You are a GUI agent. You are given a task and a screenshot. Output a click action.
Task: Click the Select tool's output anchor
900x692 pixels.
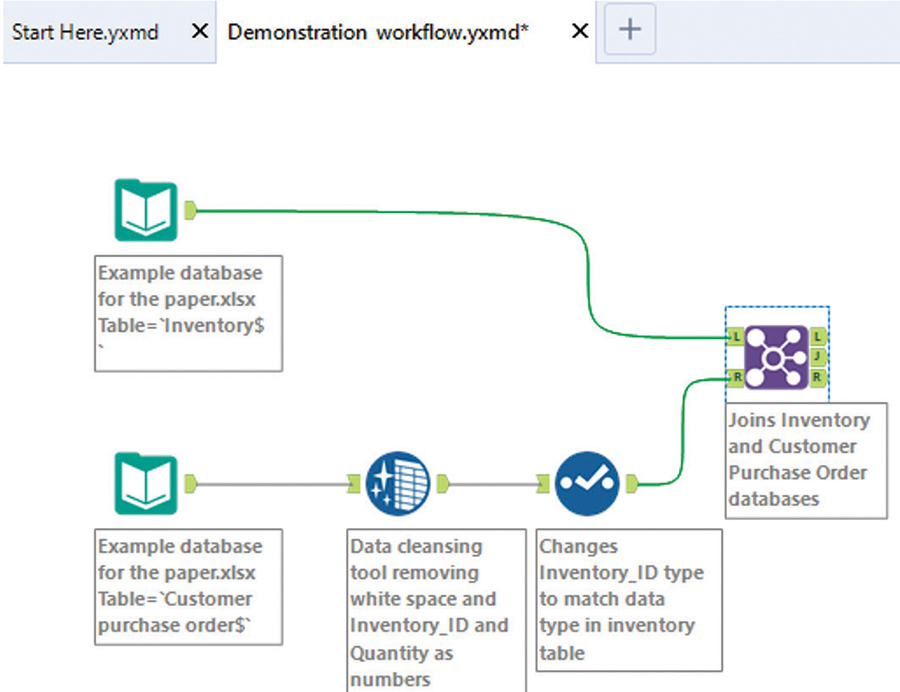(632, 485)
